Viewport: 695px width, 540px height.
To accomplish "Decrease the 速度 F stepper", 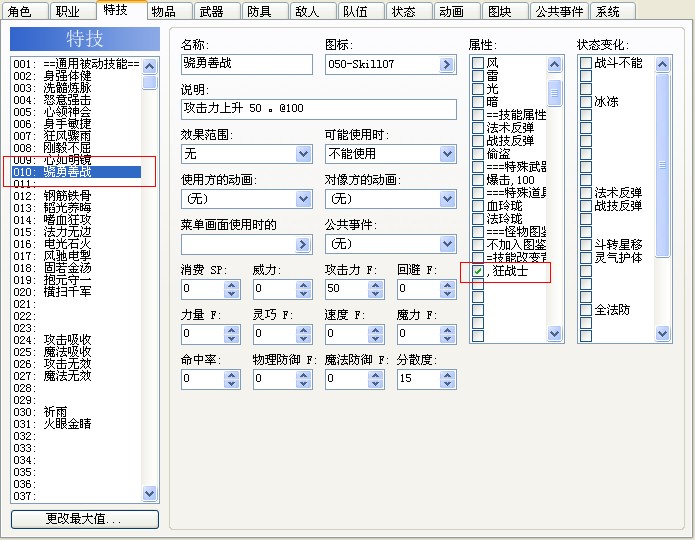I will 375,338.
